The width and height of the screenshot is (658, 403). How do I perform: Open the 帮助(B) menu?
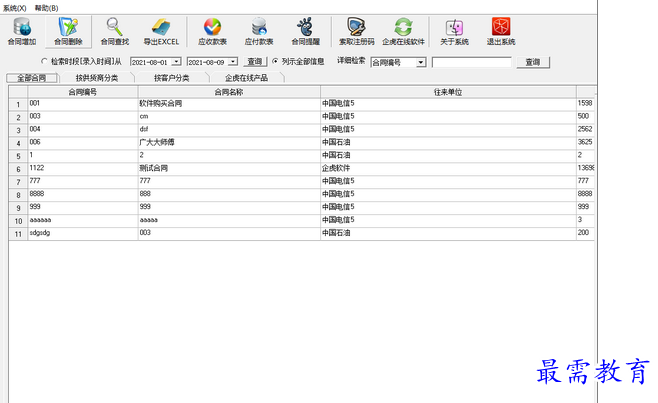(x=46, y=8)
